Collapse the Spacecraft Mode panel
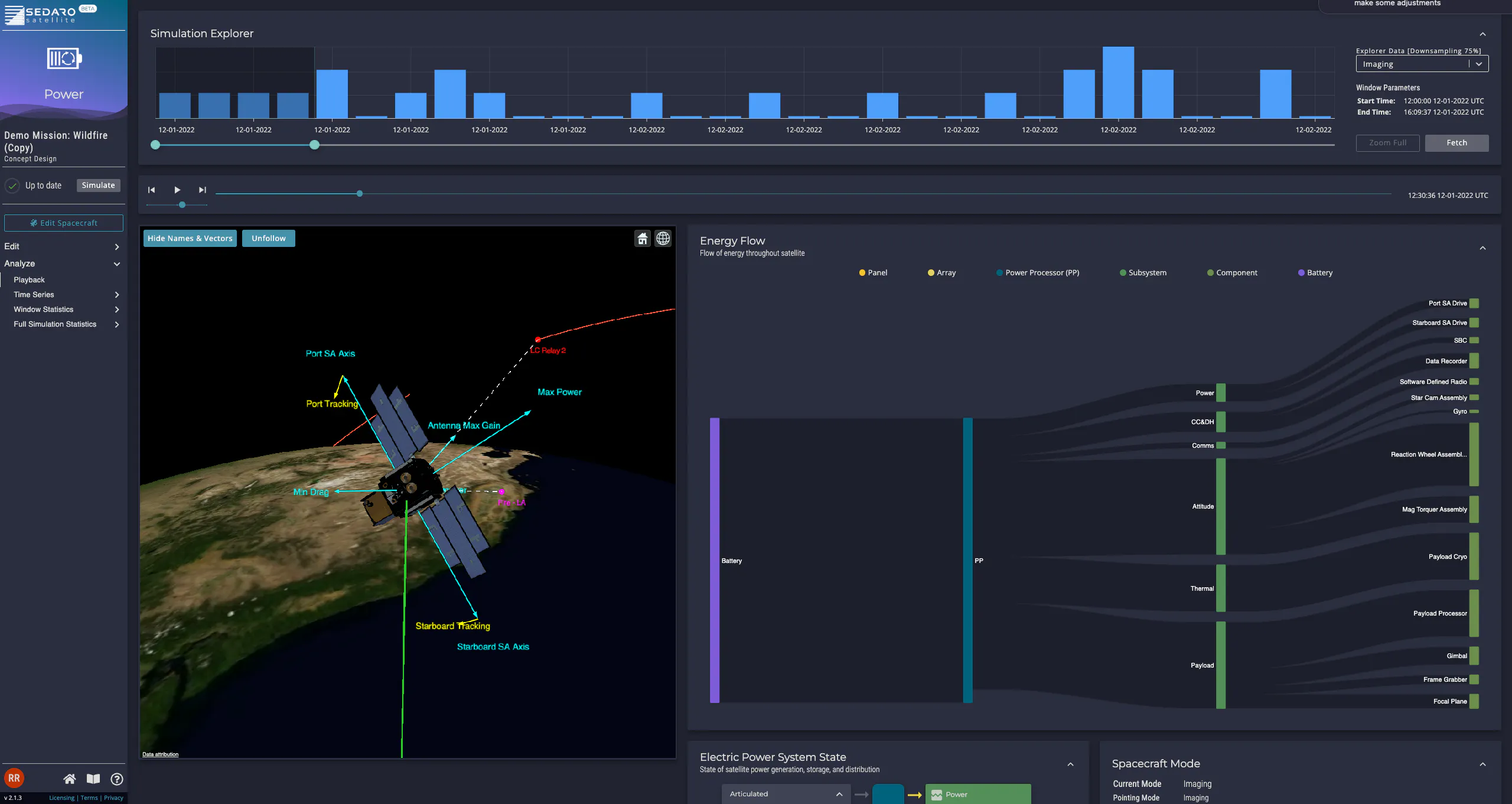This screenshot has width=1512, height=804. point(1482,764)
